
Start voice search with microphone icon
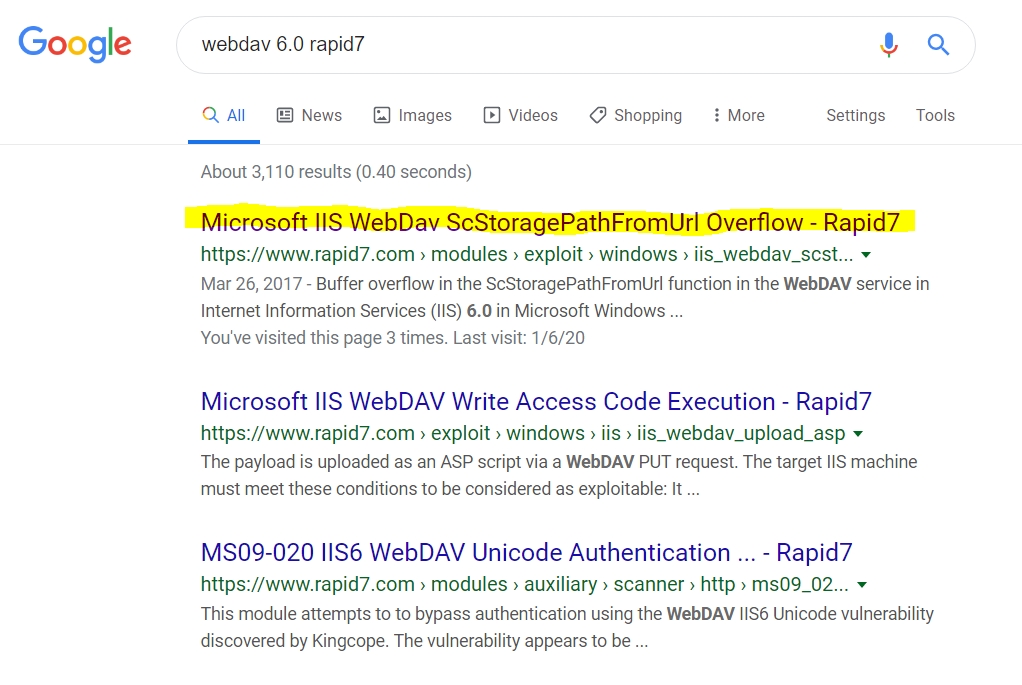click(x=888, y=45)
